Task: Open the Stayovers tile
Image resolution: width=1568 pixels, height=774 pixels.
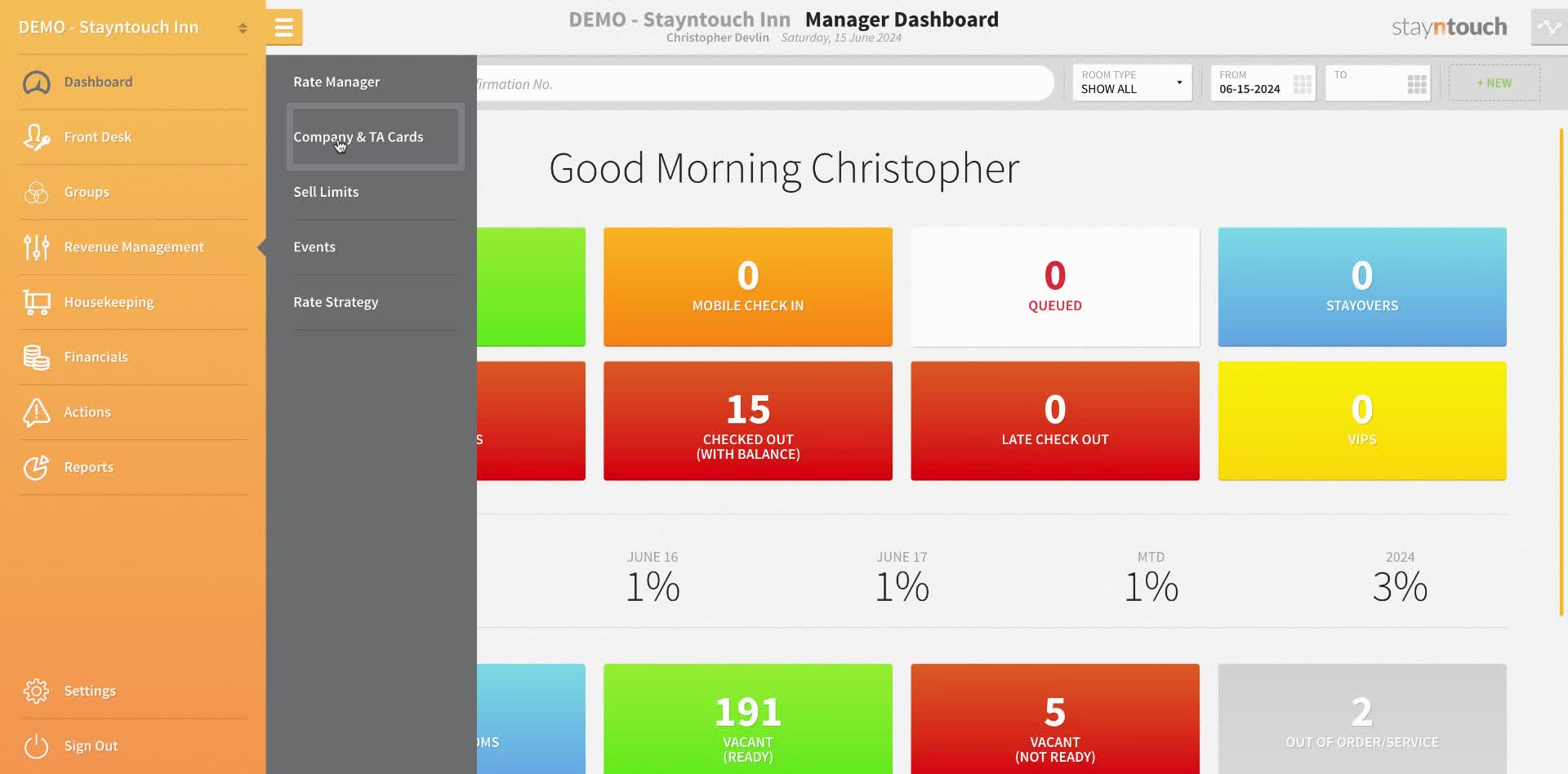Action: [x=1362, y=287]
